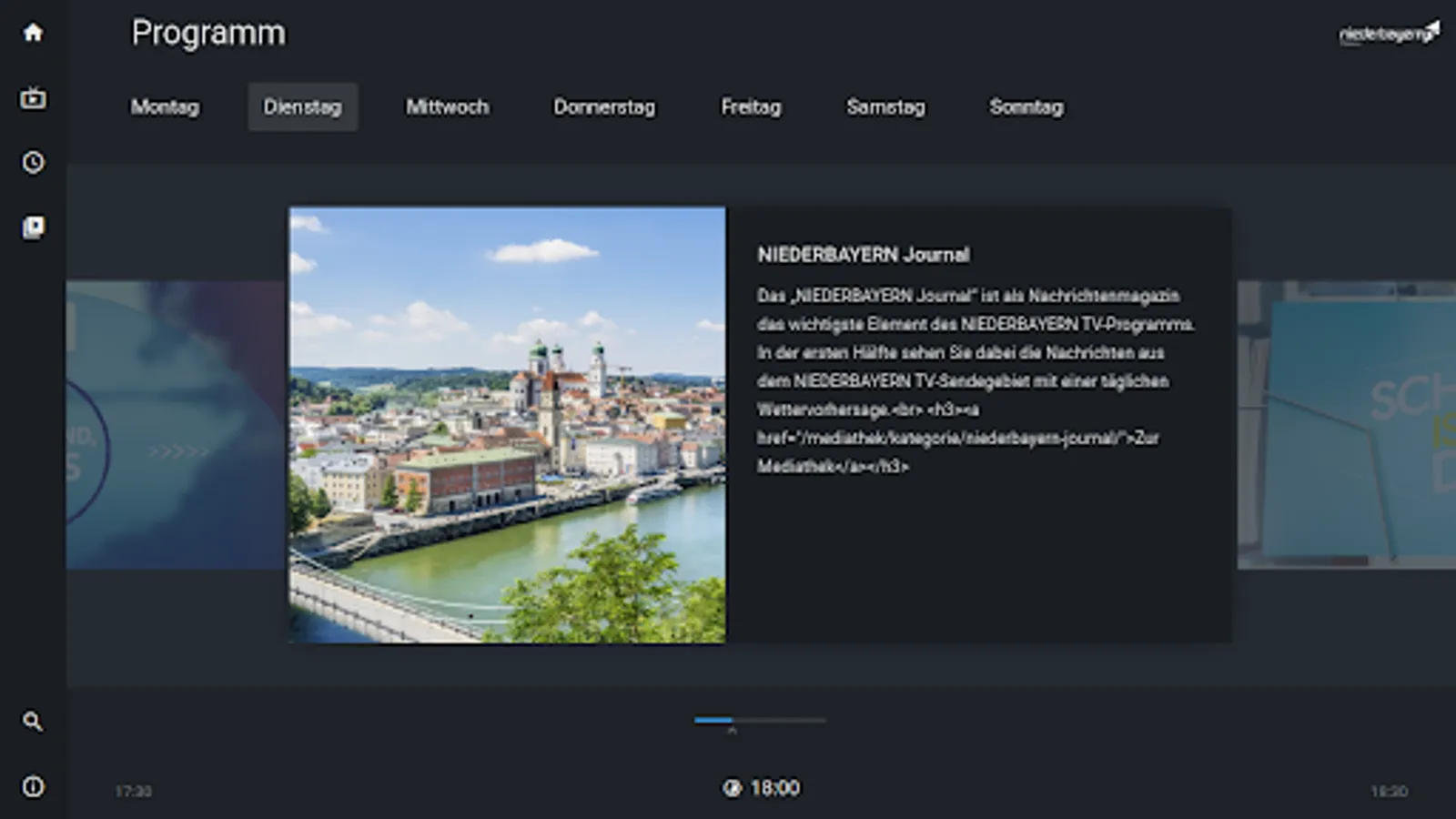
Task: Click the timeline progress bar
Action: click(x=760, y=720)
